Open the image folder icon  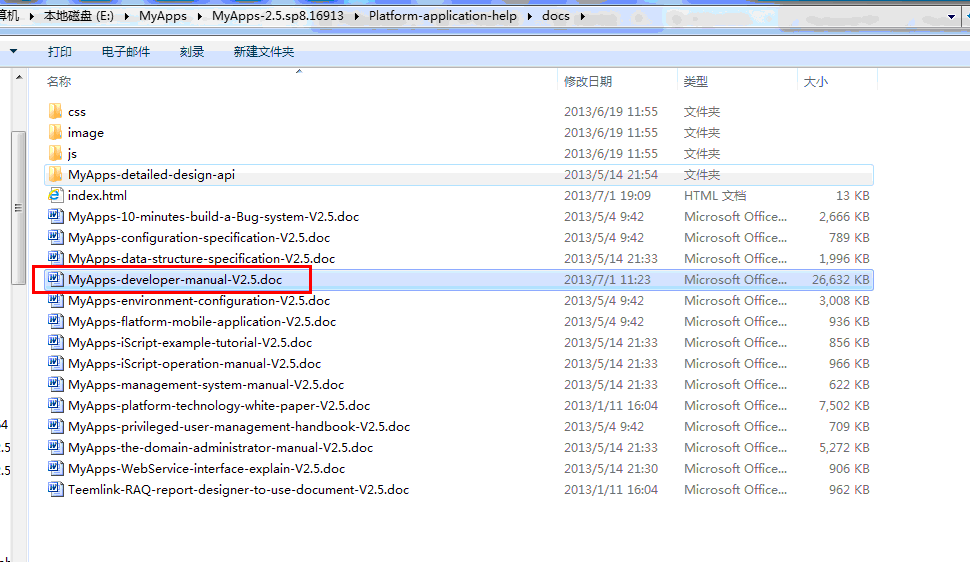[55, 132]
